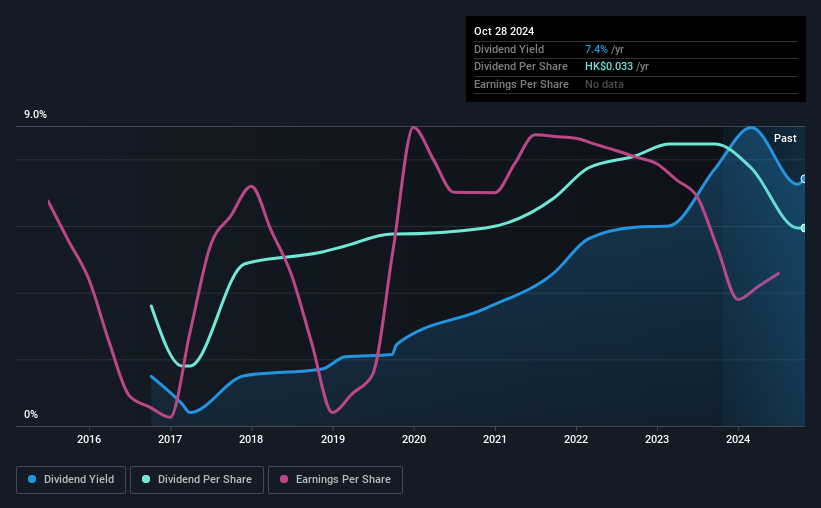This screenshot has height=508, width=821.
Task: Select the 2018 x-axis year label
Action: (x=251, y=440)
